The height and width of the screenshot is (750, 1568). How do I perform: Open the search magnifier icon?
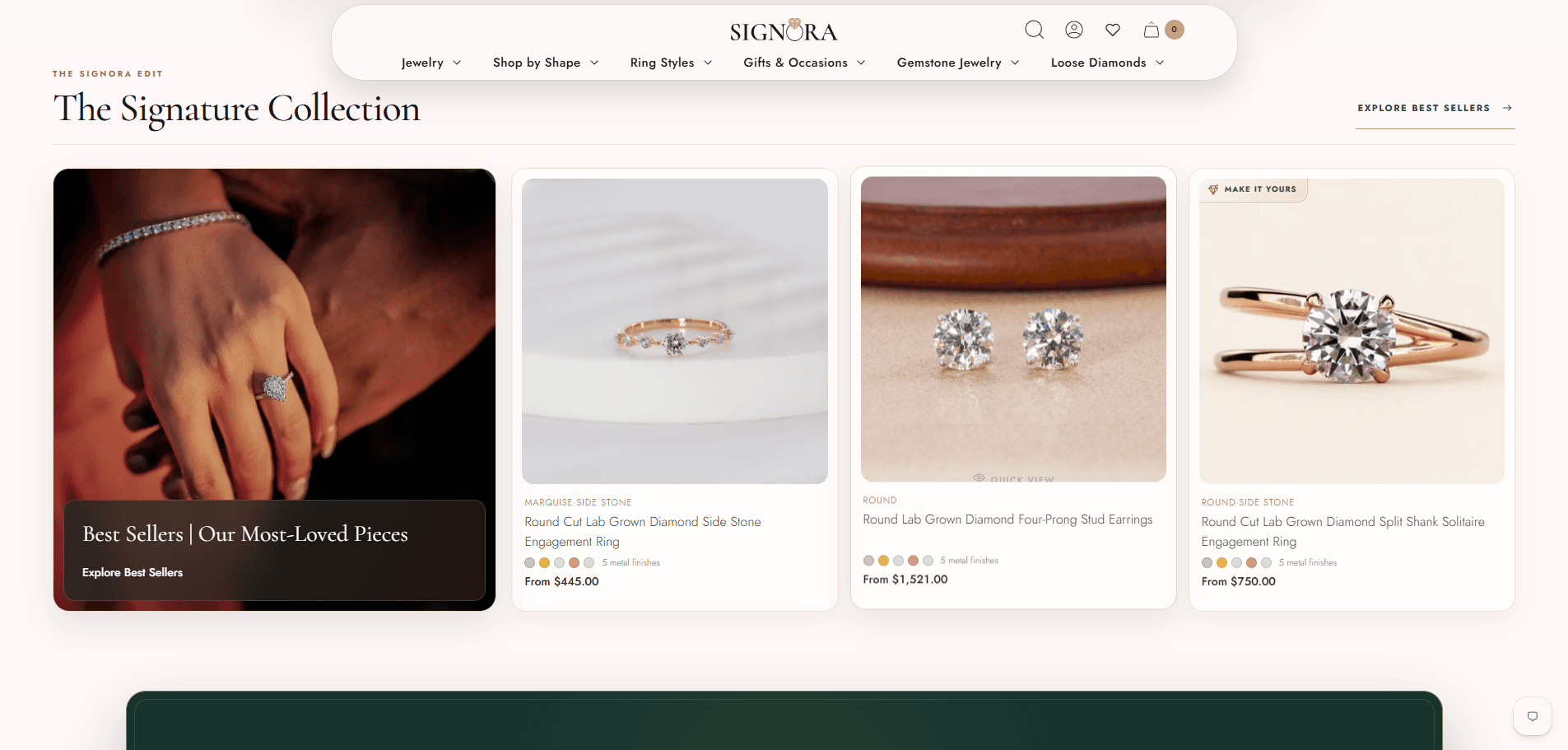1035,30
